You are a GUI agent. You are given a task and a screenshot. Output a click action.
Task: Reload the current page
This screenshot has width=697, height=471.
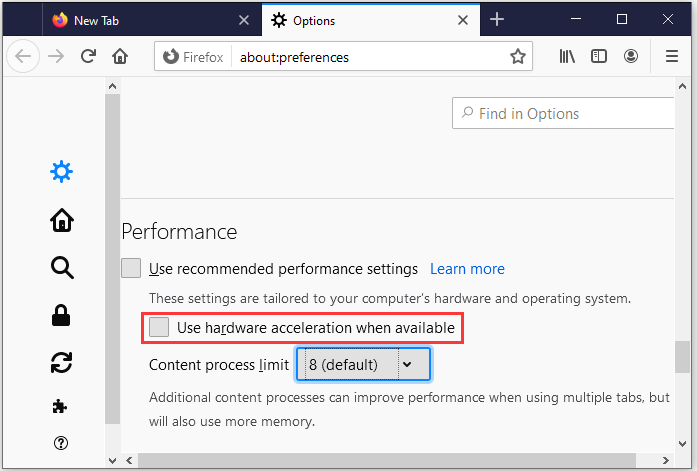(88, 56)
